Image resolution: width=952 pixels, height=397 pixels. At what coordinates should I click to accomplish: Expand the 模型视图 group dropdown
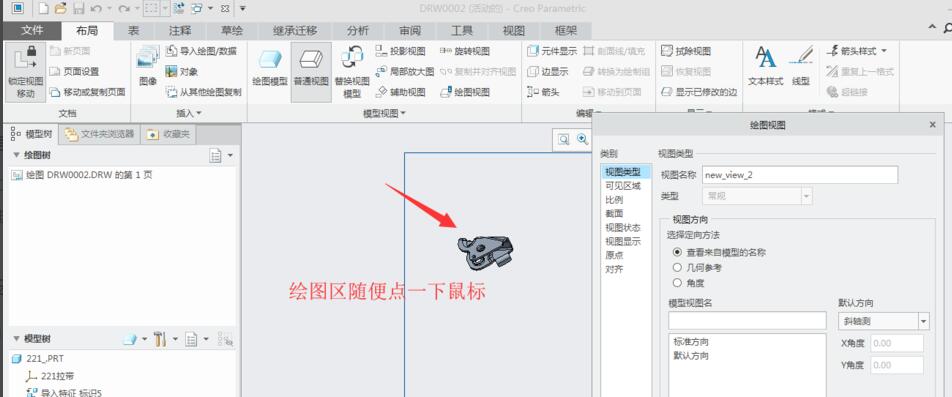pos(384,113)
